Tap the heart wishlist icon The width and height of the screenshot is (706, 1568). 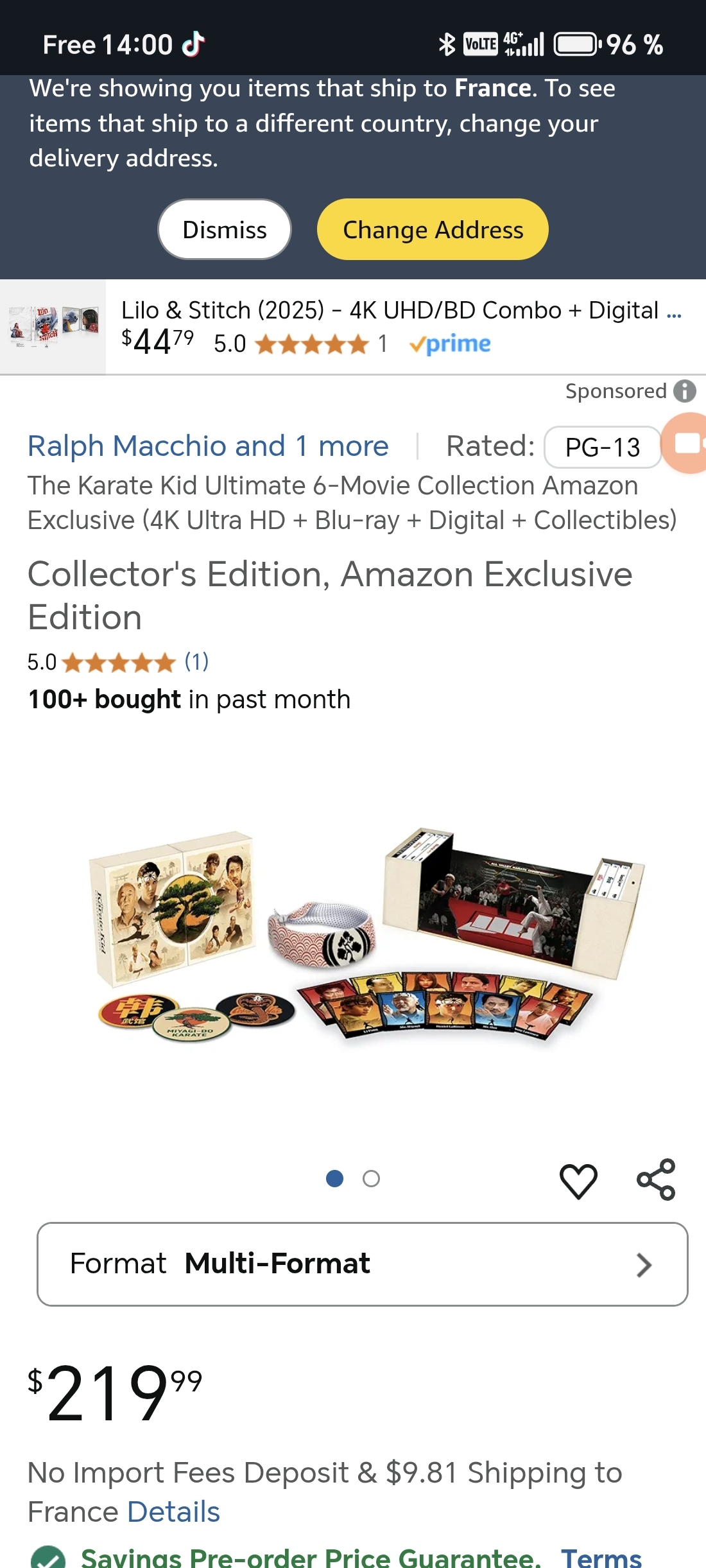click(578, 1180)
